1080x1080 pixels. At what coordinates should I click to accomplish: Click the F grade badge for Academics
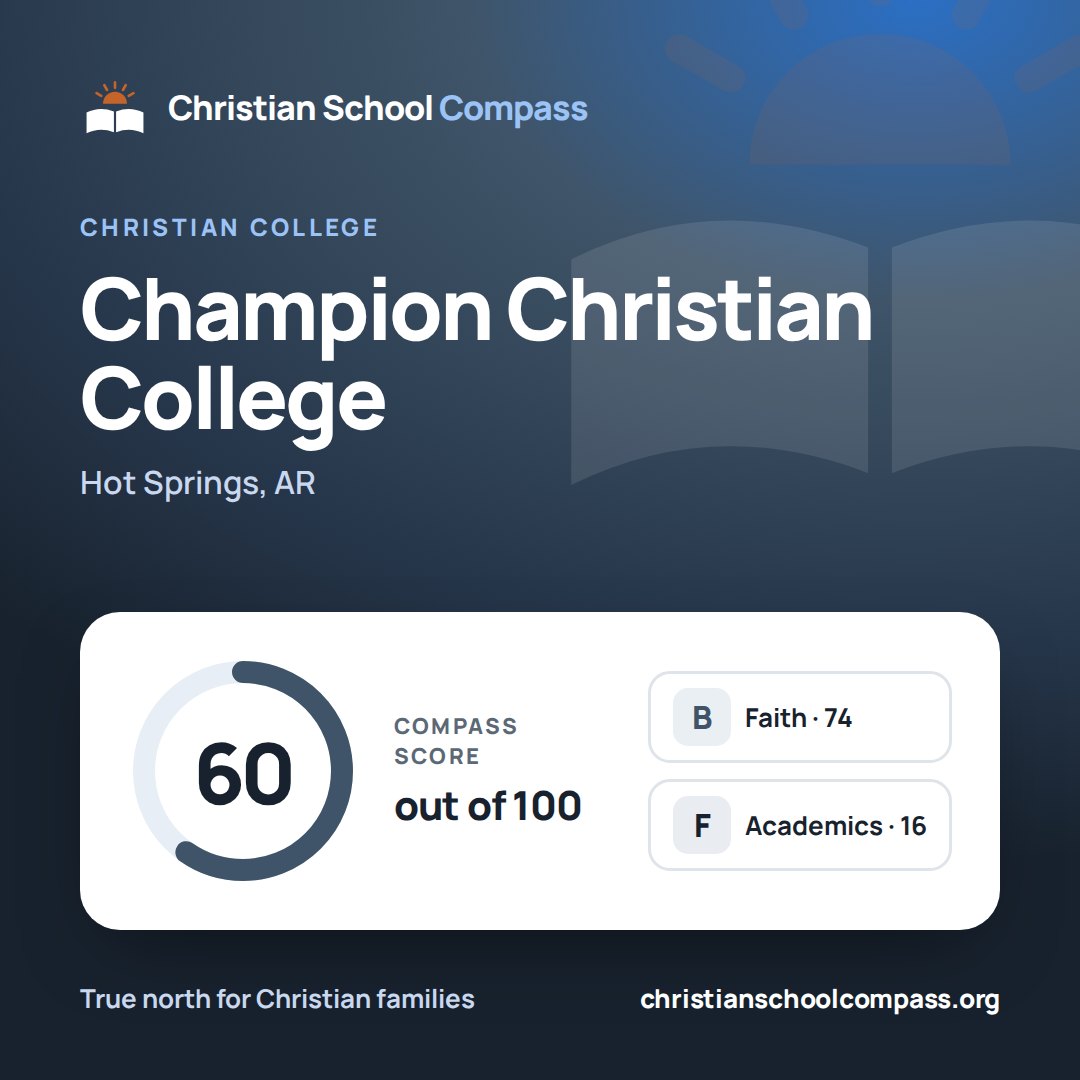[701, 825]
